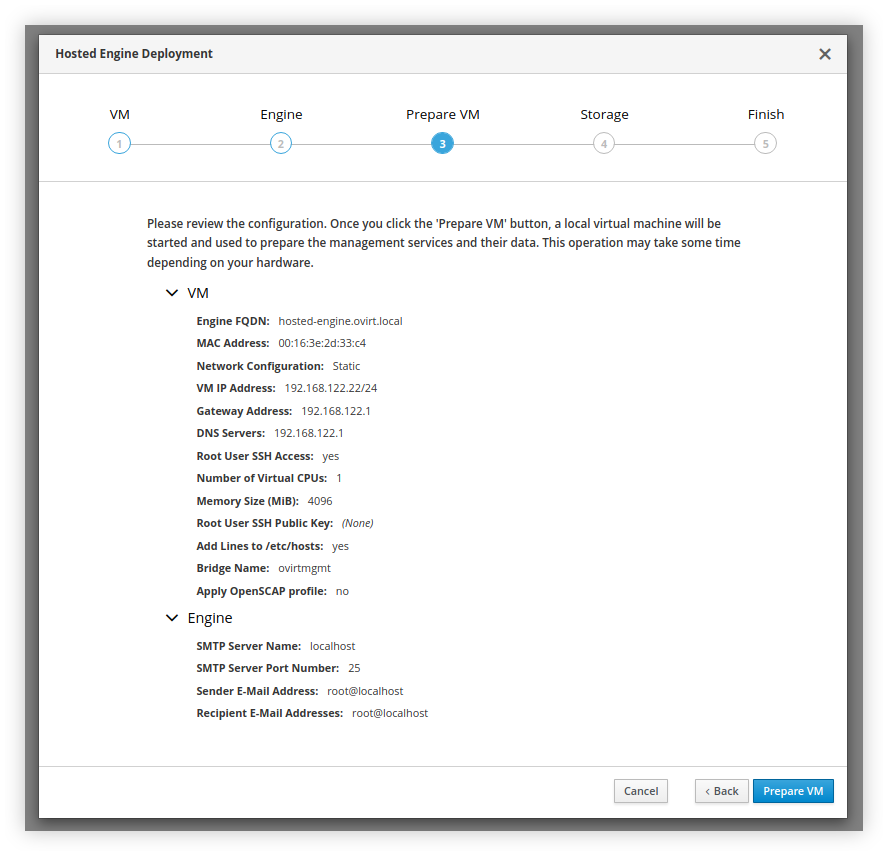This screenshot has height=856, width=888.
Task: Select the Finish step label
Action: pyautogui.click(x=765, y=114)
